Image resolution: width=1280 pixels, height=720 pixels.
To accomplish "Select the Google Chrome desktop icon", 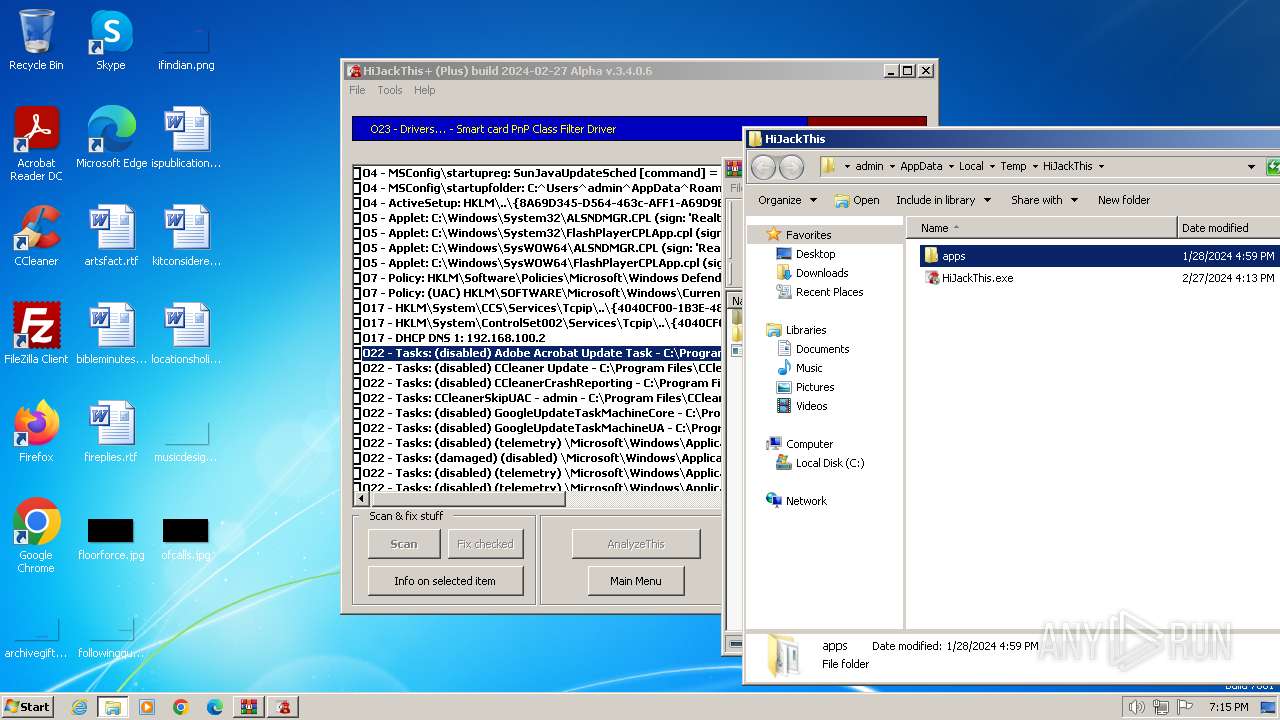I will (x=36, y=536).
